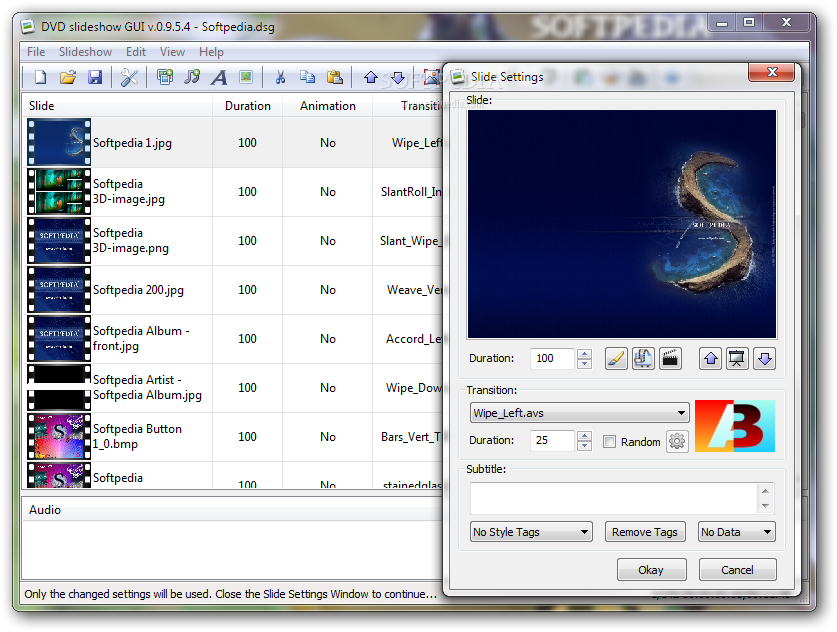Click inside the Subtitle text box
The image size is (837, 632).
[613, 499]
